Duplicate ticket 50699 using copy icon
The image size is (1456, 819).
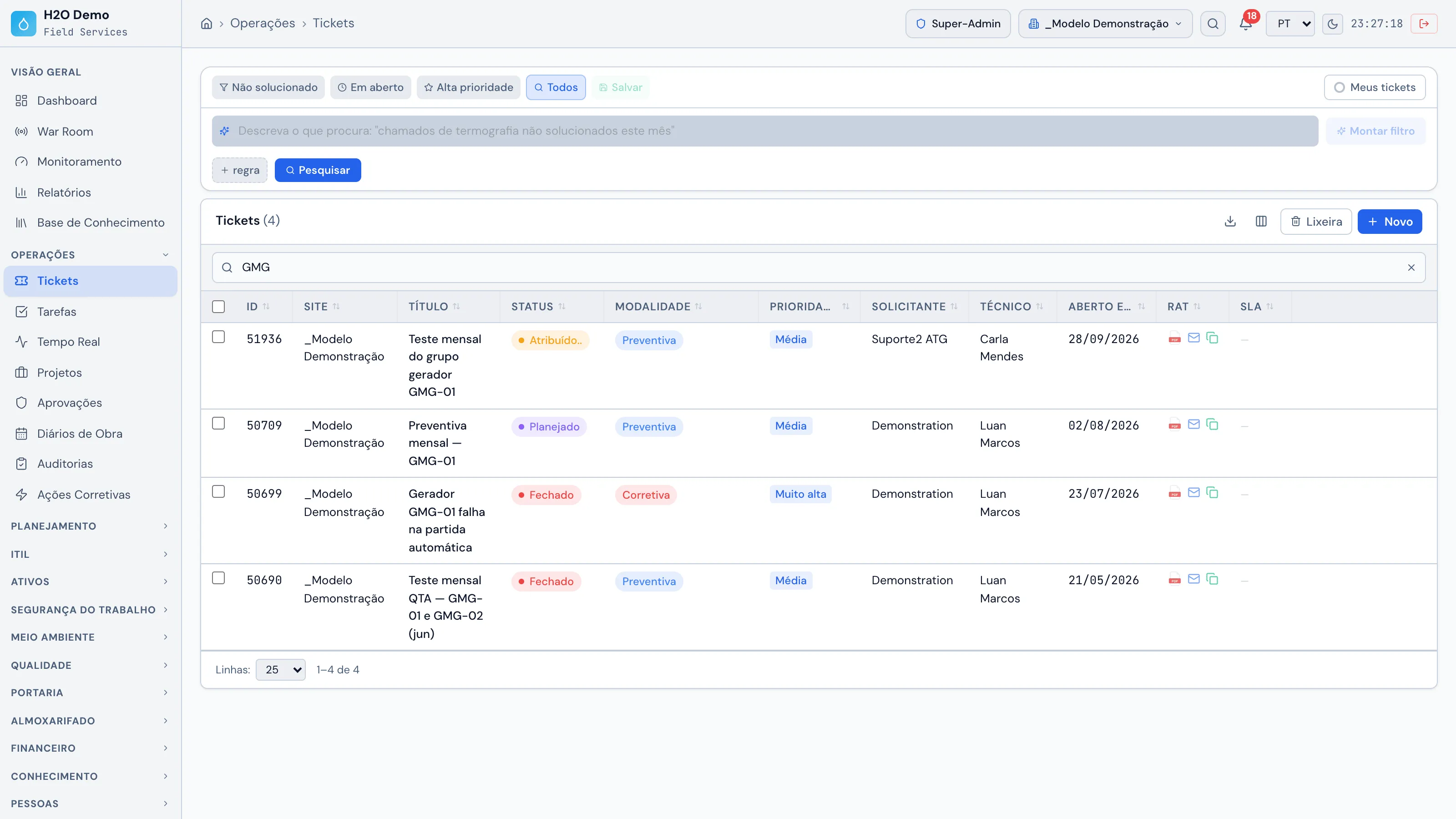tap(1213, 492)
